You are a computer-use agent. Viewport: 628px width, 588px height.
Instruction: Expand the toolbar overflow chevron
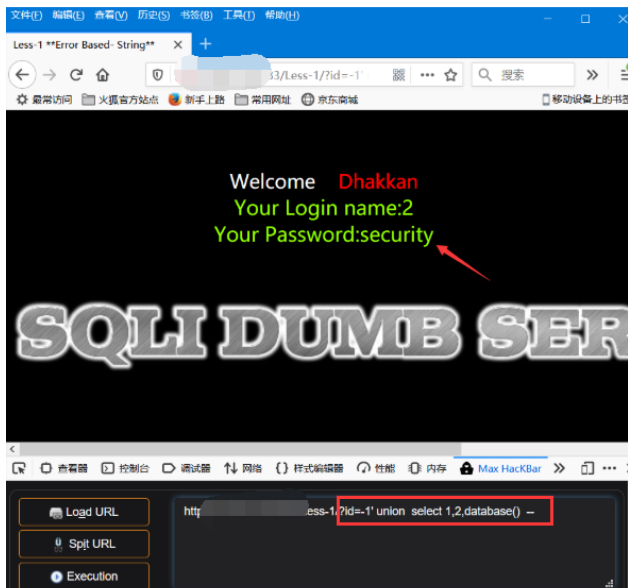coord(592,75)
